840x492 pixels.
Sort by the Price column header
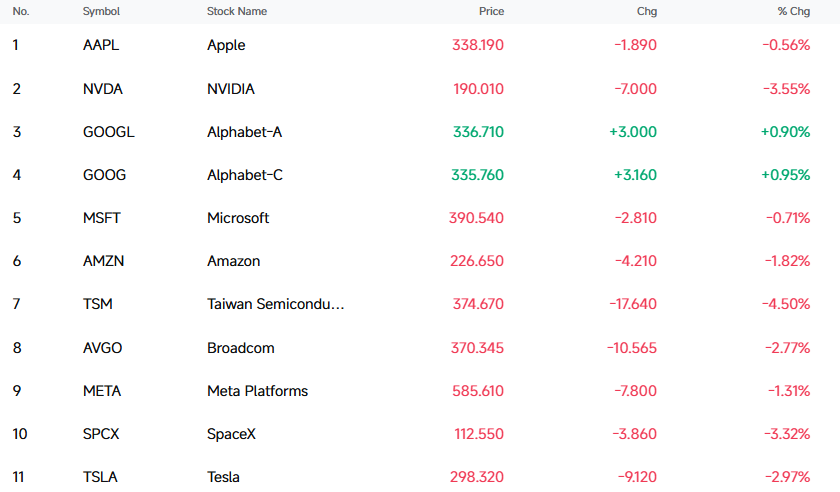pyautogui.click(x=491, y=11)
